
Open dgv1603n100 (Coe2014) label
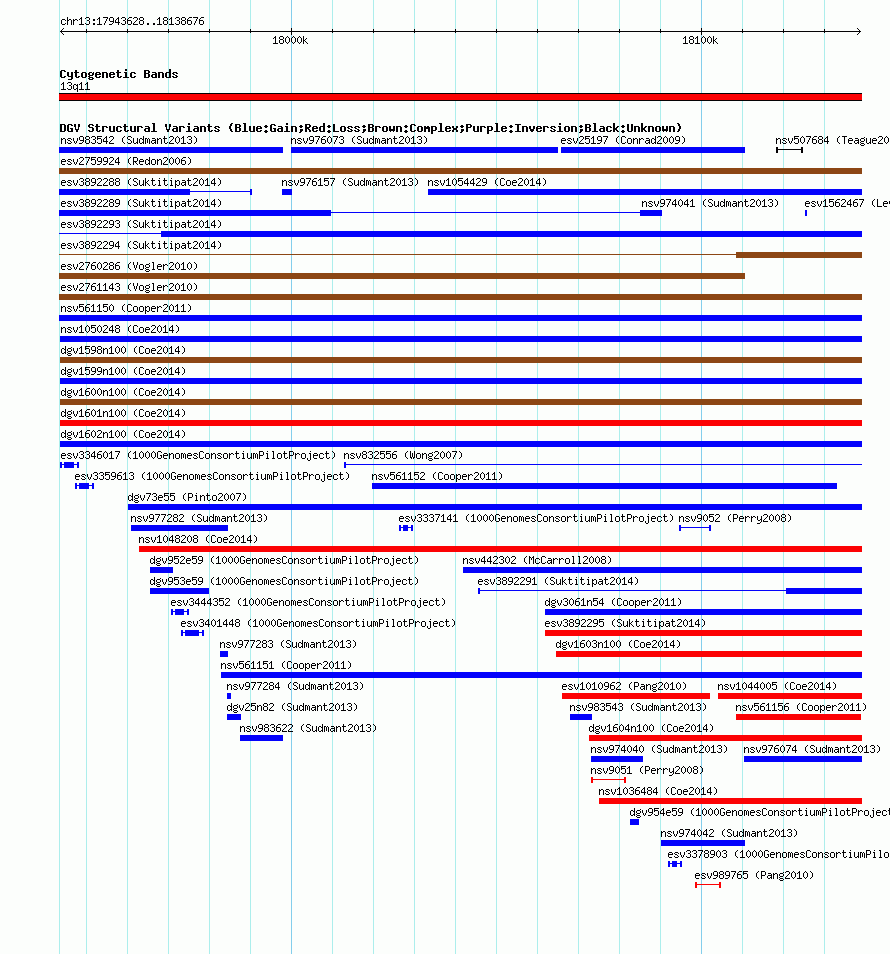click(x=618, y=644)
